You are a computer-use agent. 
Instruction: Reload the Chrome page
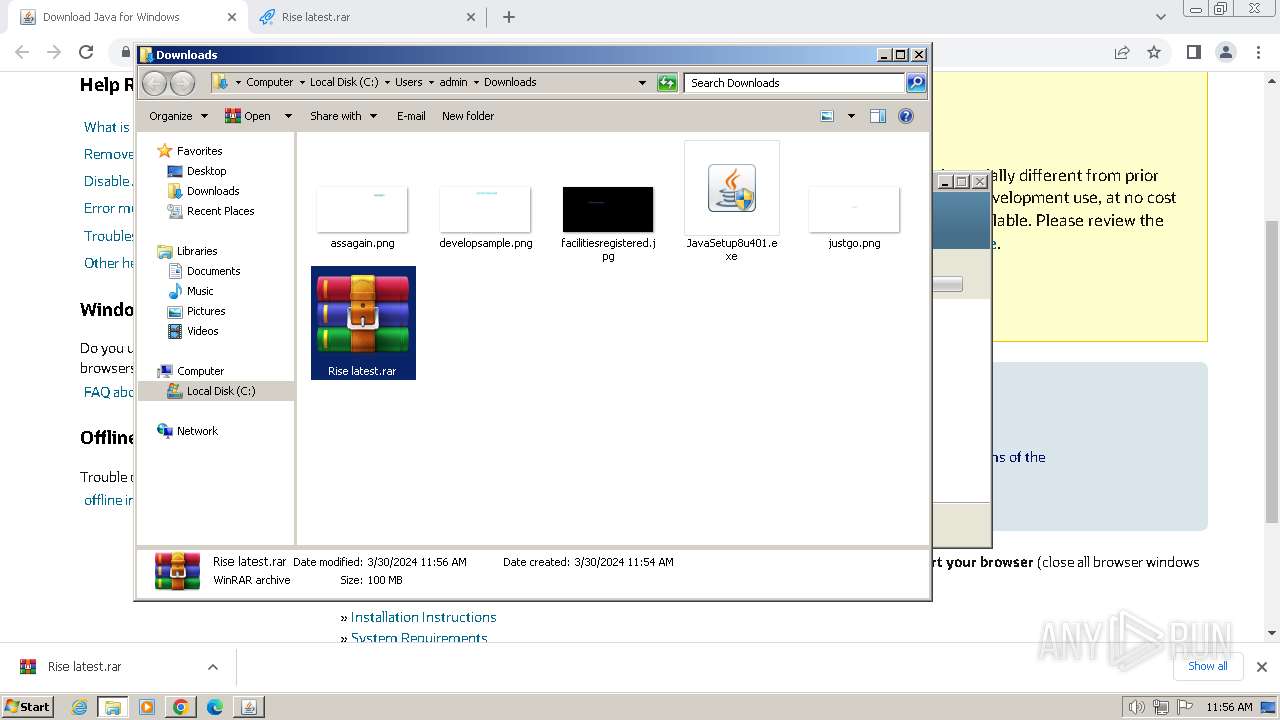click(86, 52)
